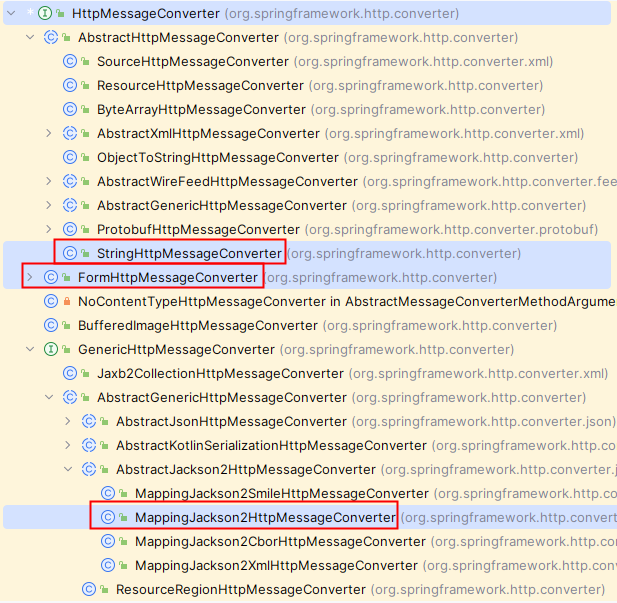Screen dimensions: 617x603
Task: Expand the AbstractJsonHttpMessageConverter node
Action: pyautogui.click(x=68, y=422)
